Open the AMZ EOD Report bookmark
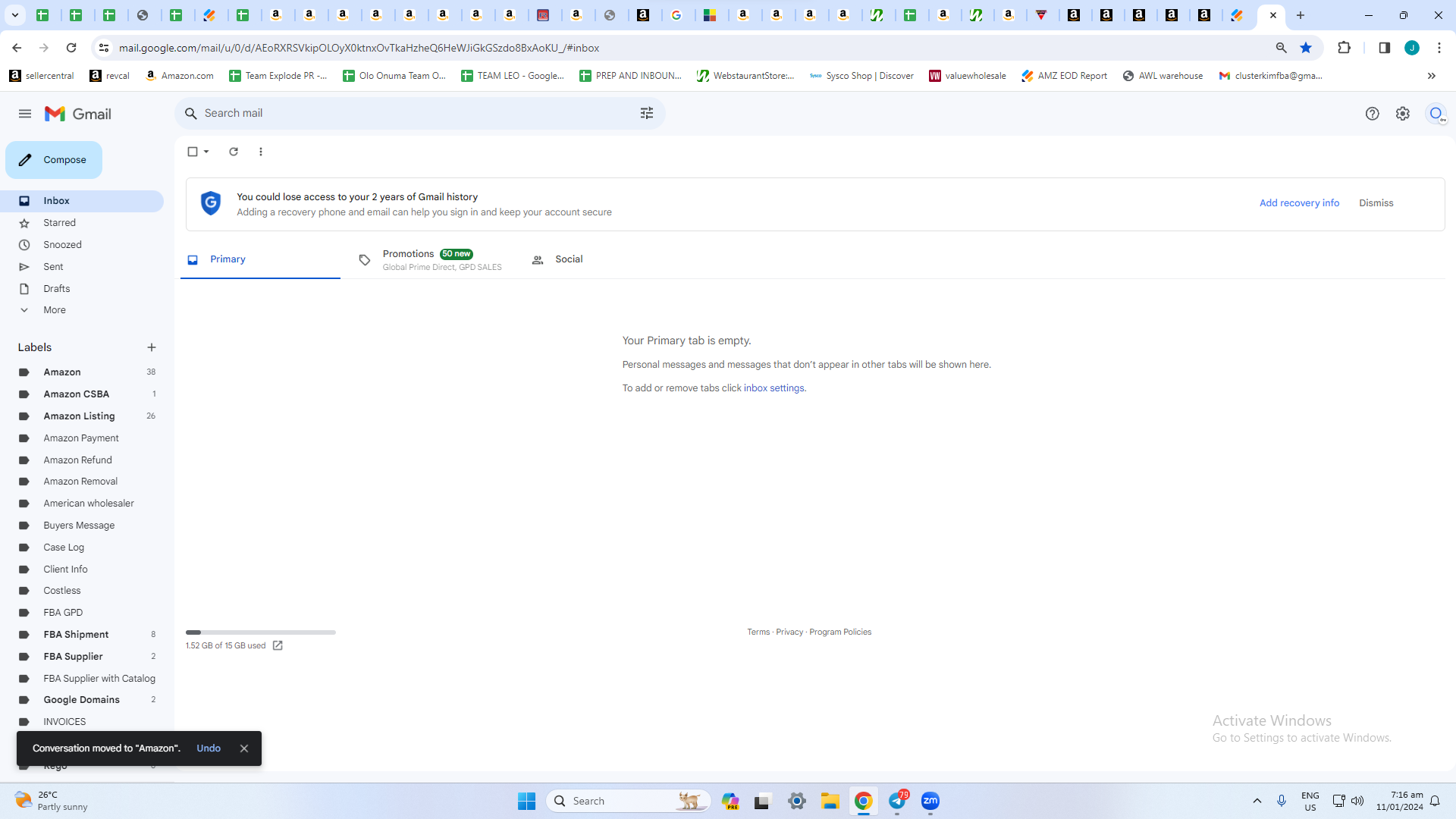The height and width of the screenshot is (819, 1456). tap(1064, 76)
